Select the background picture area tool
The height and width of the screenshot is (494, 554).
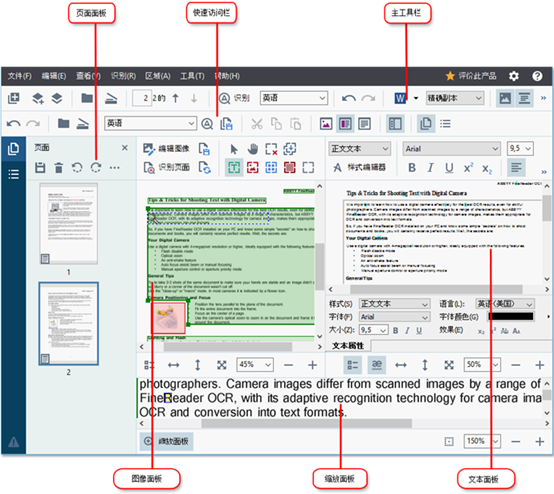click(289, 167)
